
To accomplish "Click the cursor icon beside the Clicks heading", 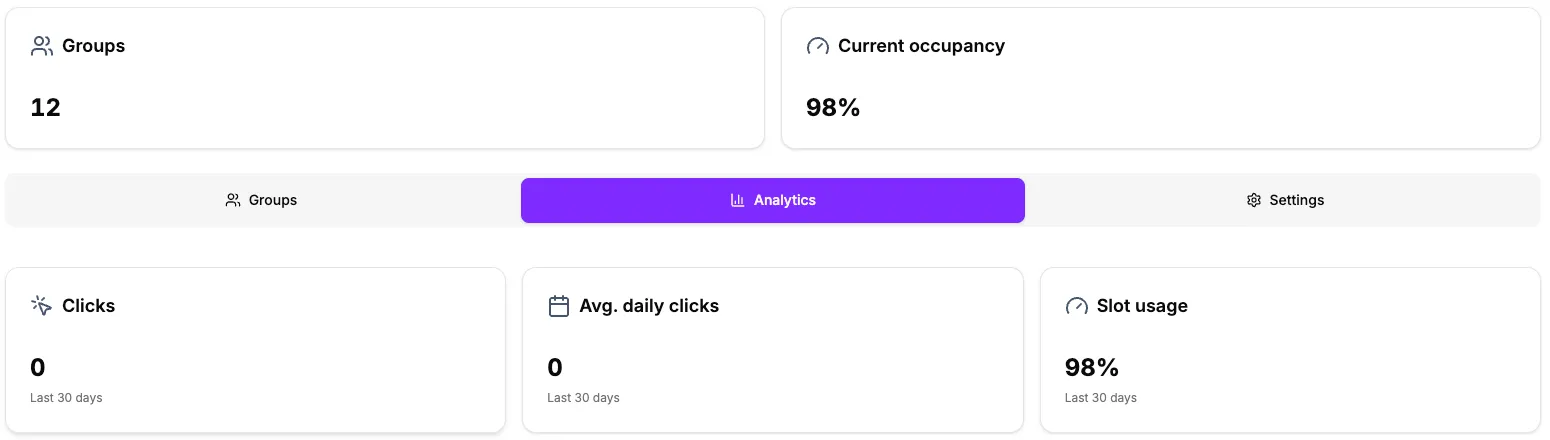I will coord(41,306).
